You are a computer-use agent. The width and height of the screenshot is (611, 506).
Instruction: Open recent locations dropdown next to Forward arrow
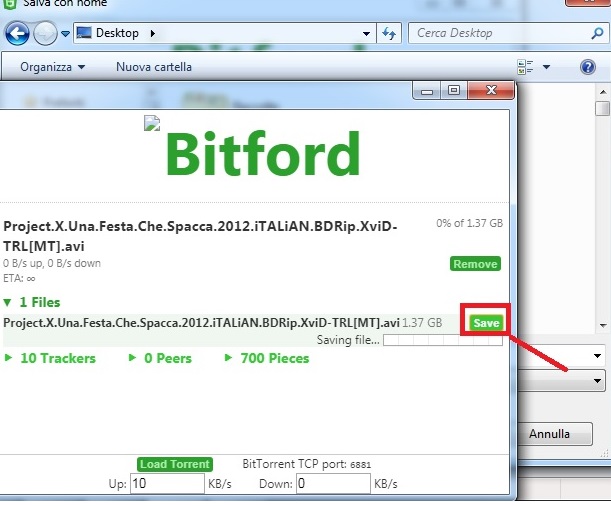[65, 34]
